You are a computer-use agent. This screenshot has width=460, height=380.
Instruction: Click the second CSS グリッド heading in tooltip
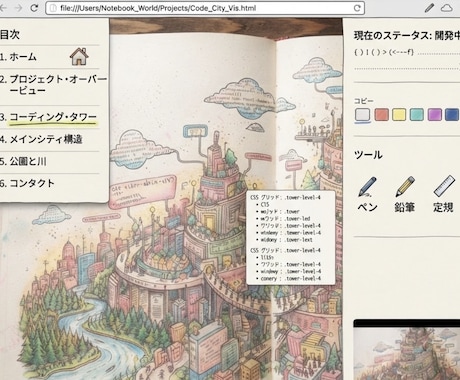point(285,250)
